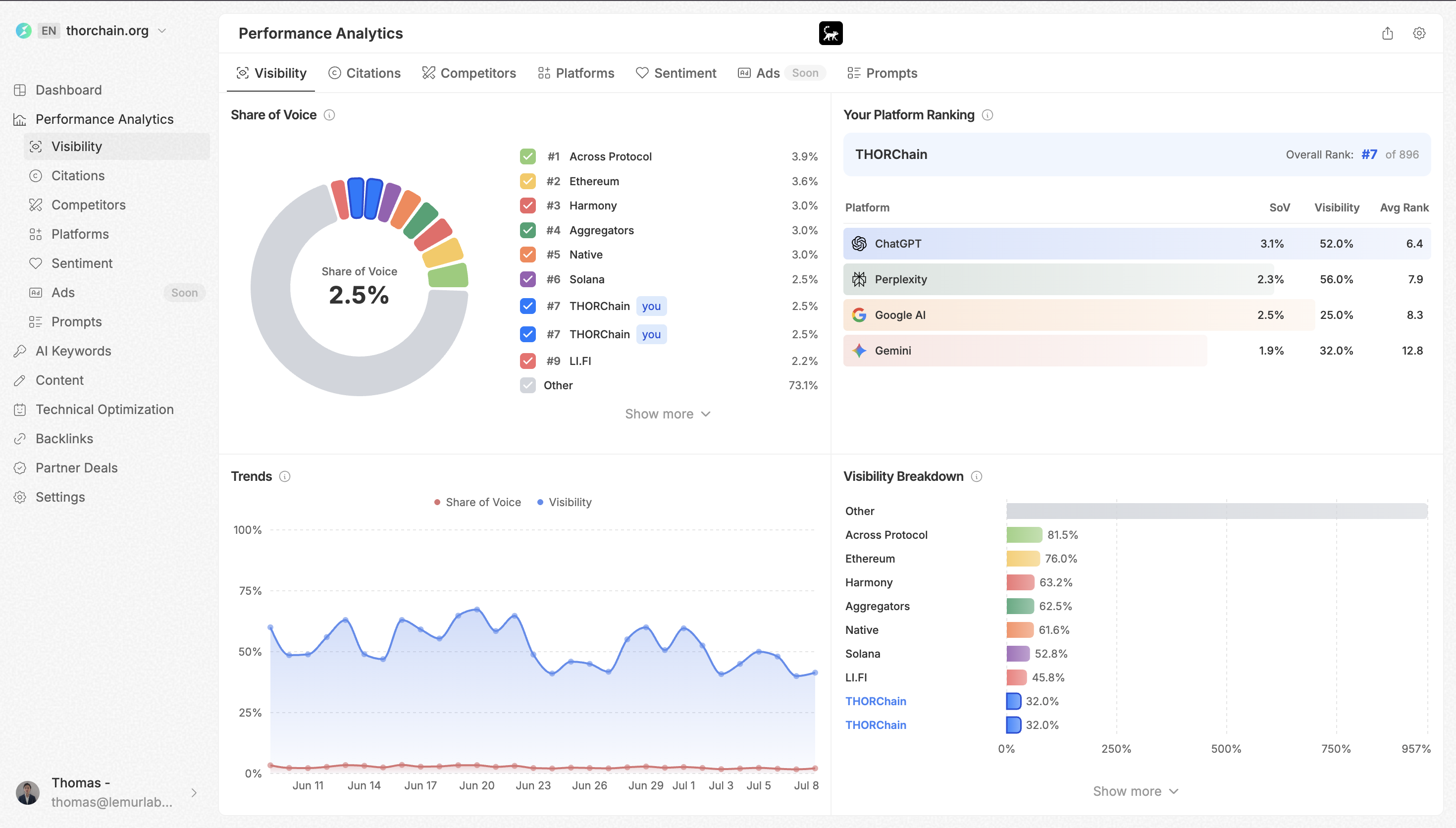
Task: Click the Gemini platform row
Action: (1137, 350)
